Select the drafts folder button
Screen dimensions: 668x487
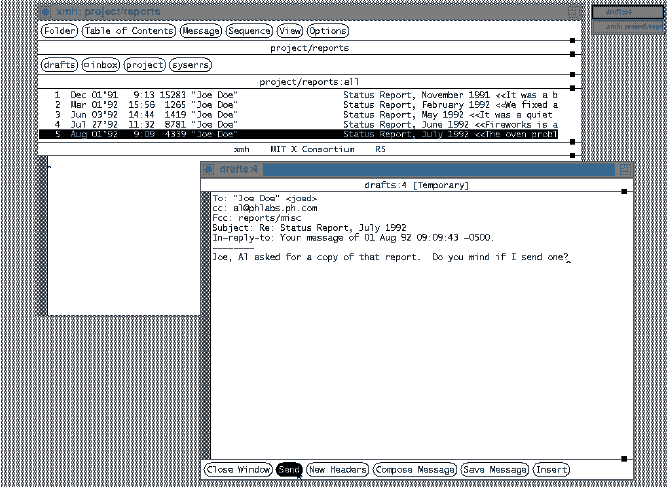[59, 65]
